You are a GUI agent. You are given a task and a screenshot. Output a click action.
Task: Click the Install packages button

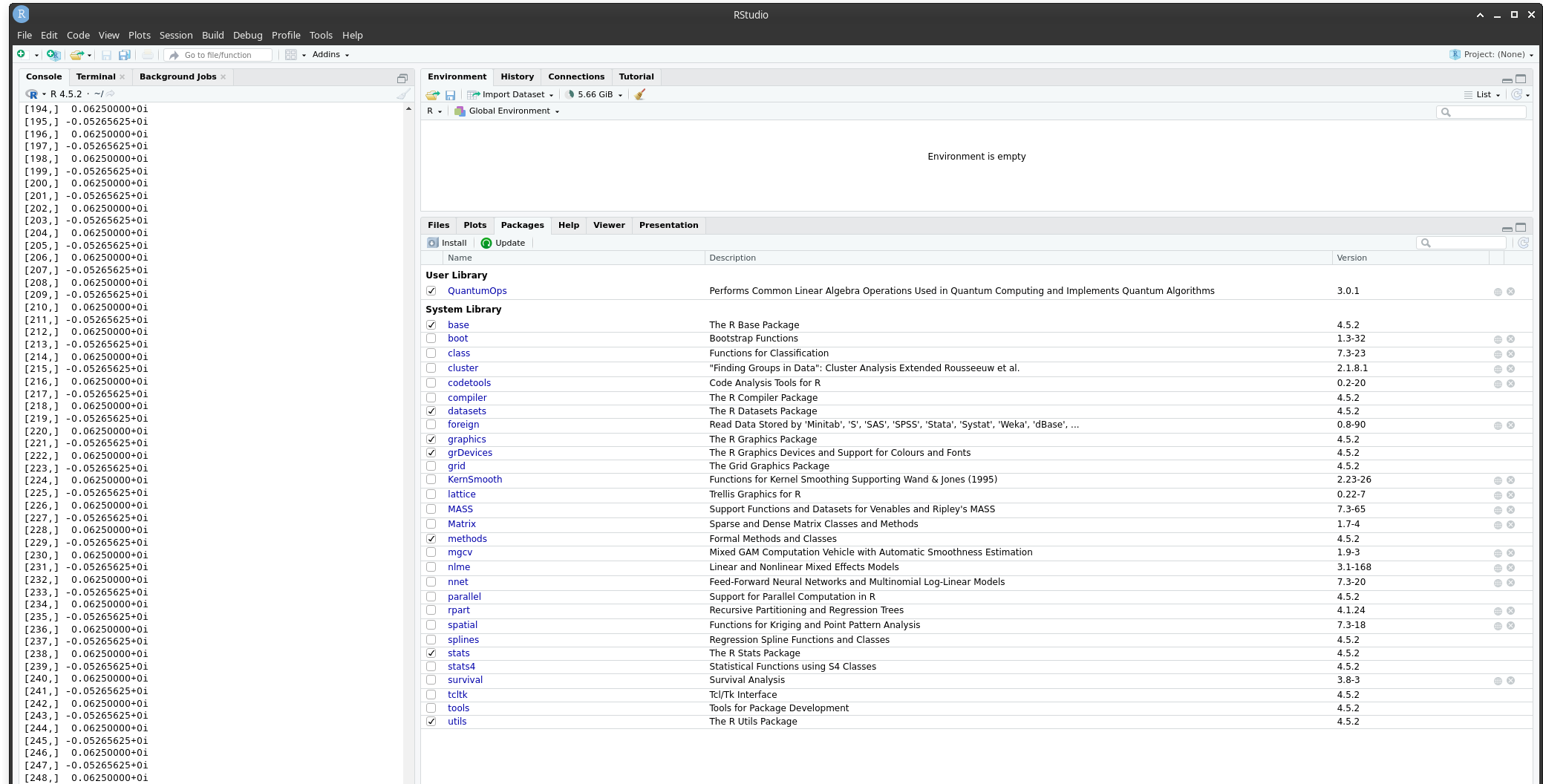click(x=447, y=243)
